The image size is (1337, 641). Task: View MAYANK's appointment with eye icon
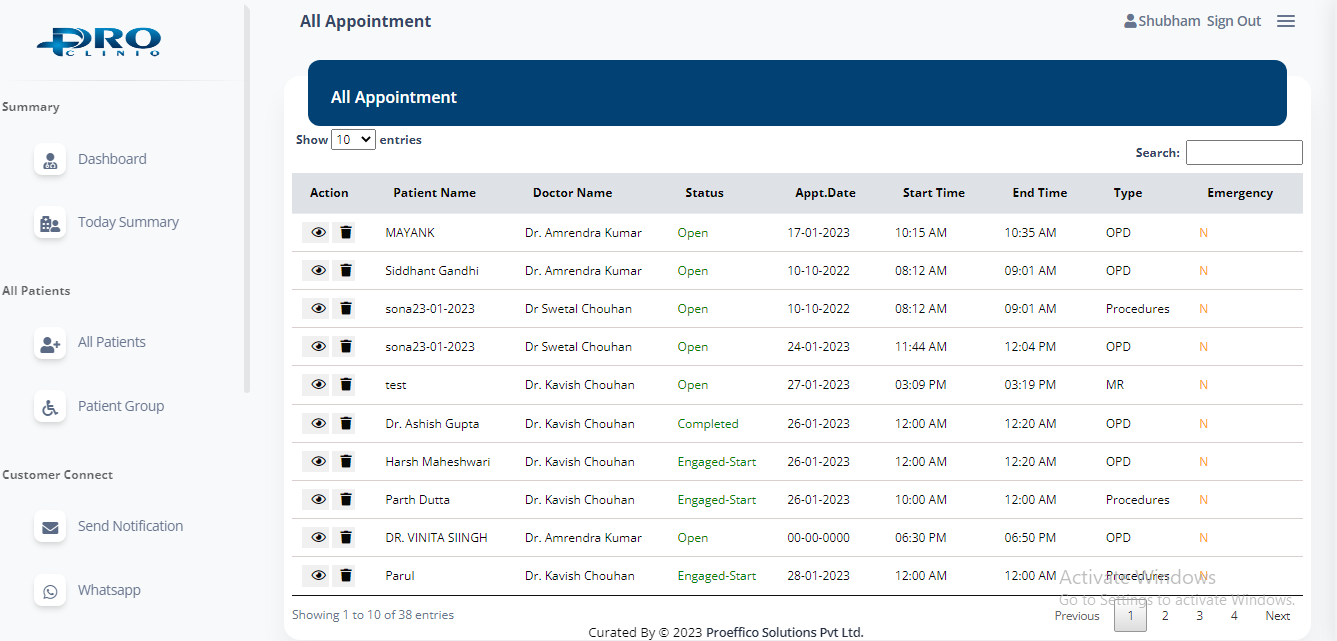(x=318, y=233)
